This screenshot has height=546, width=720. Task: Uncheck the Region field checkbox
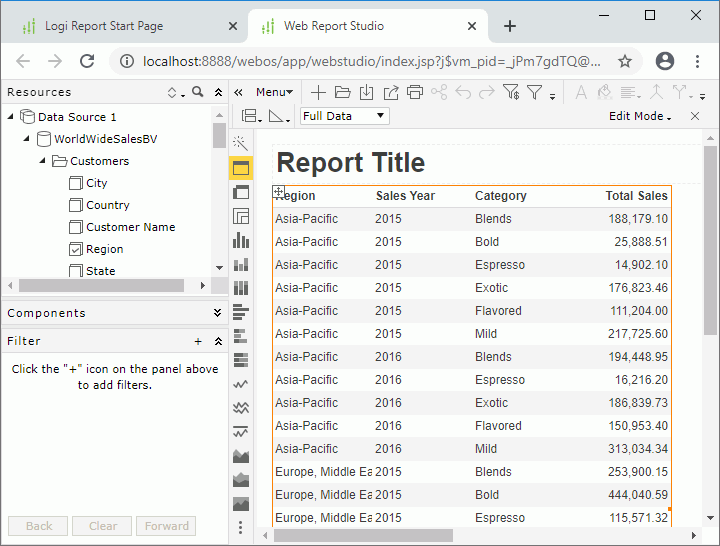[x=76, y=249]
